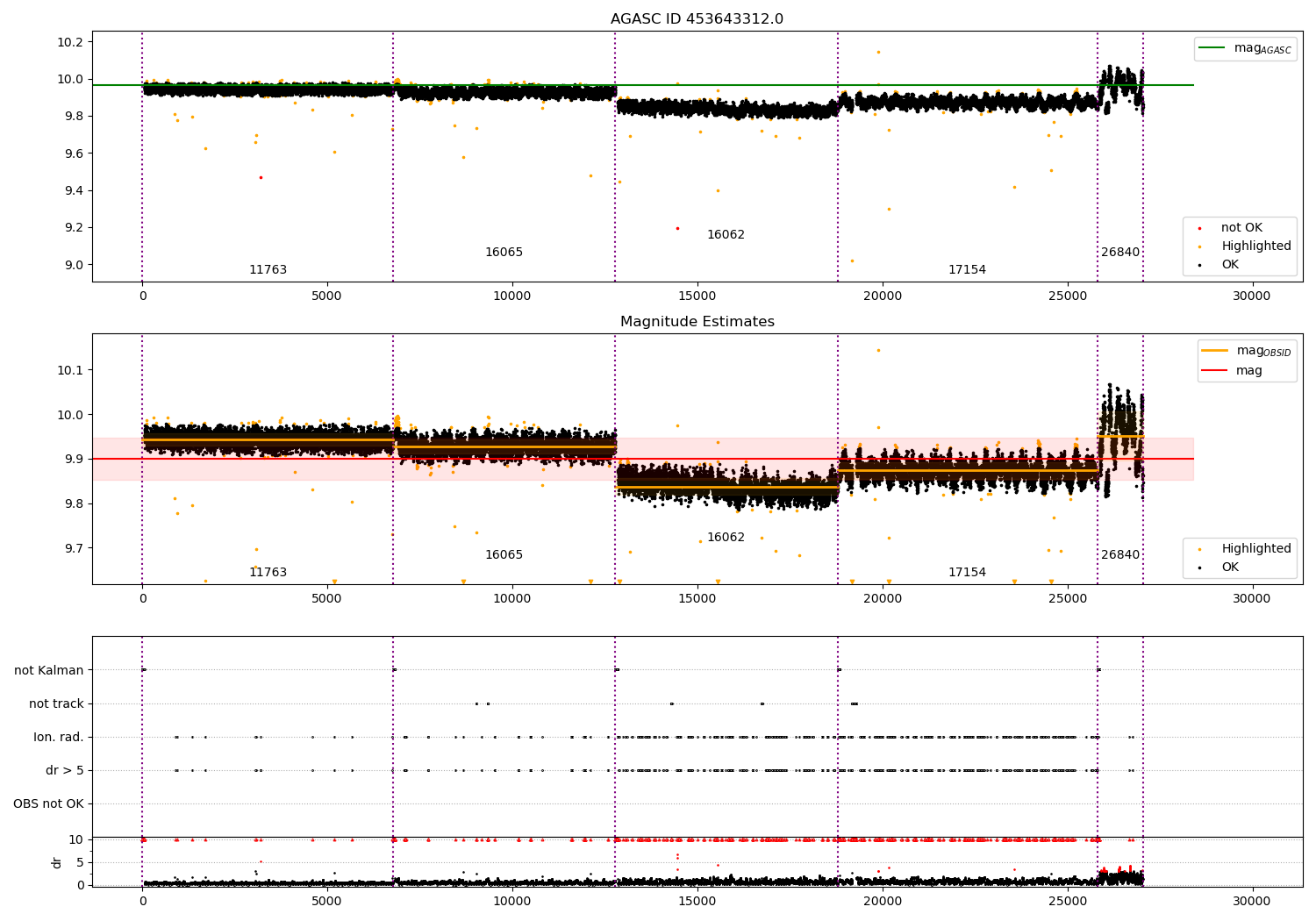The image size is (1316, 921).
Task: Click the 9.7 y-axis tick of the Magnitude Estimates plot
Action: [x=74, y=548]
